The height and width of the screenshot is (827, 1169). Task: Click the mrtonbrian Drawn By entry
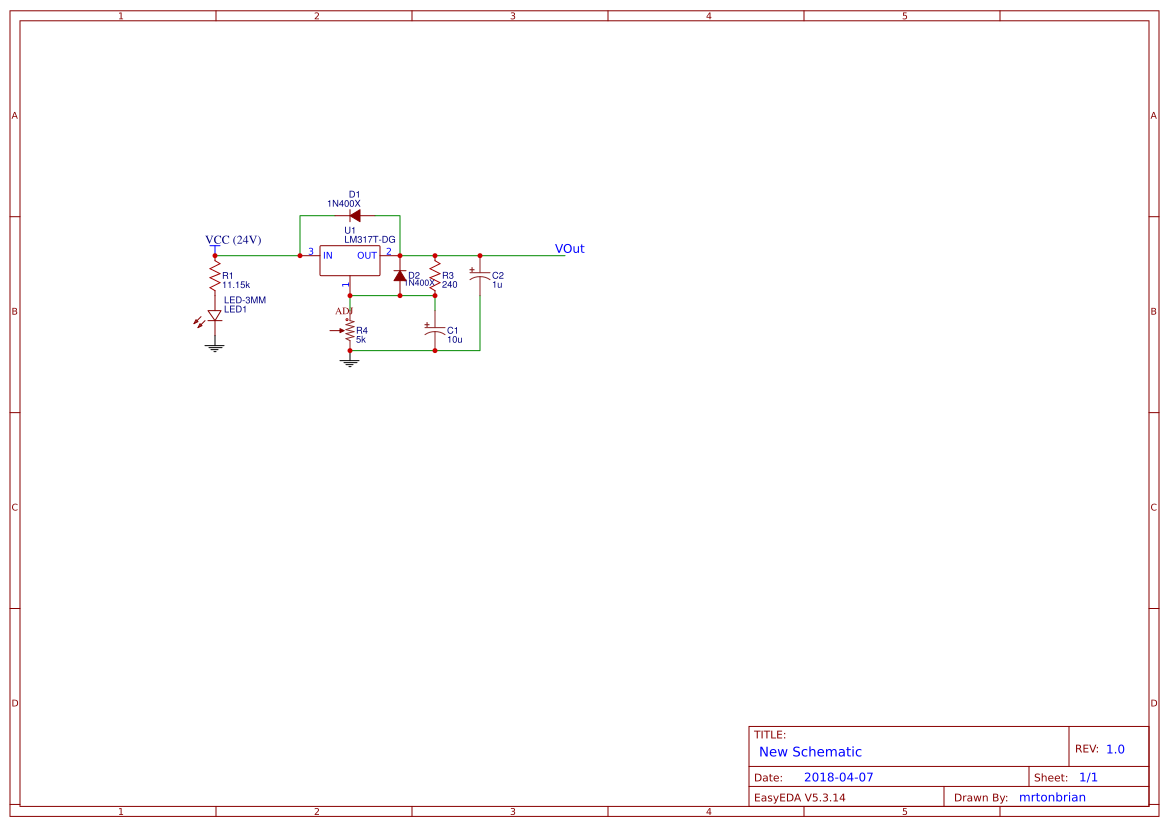point(1052,797)
